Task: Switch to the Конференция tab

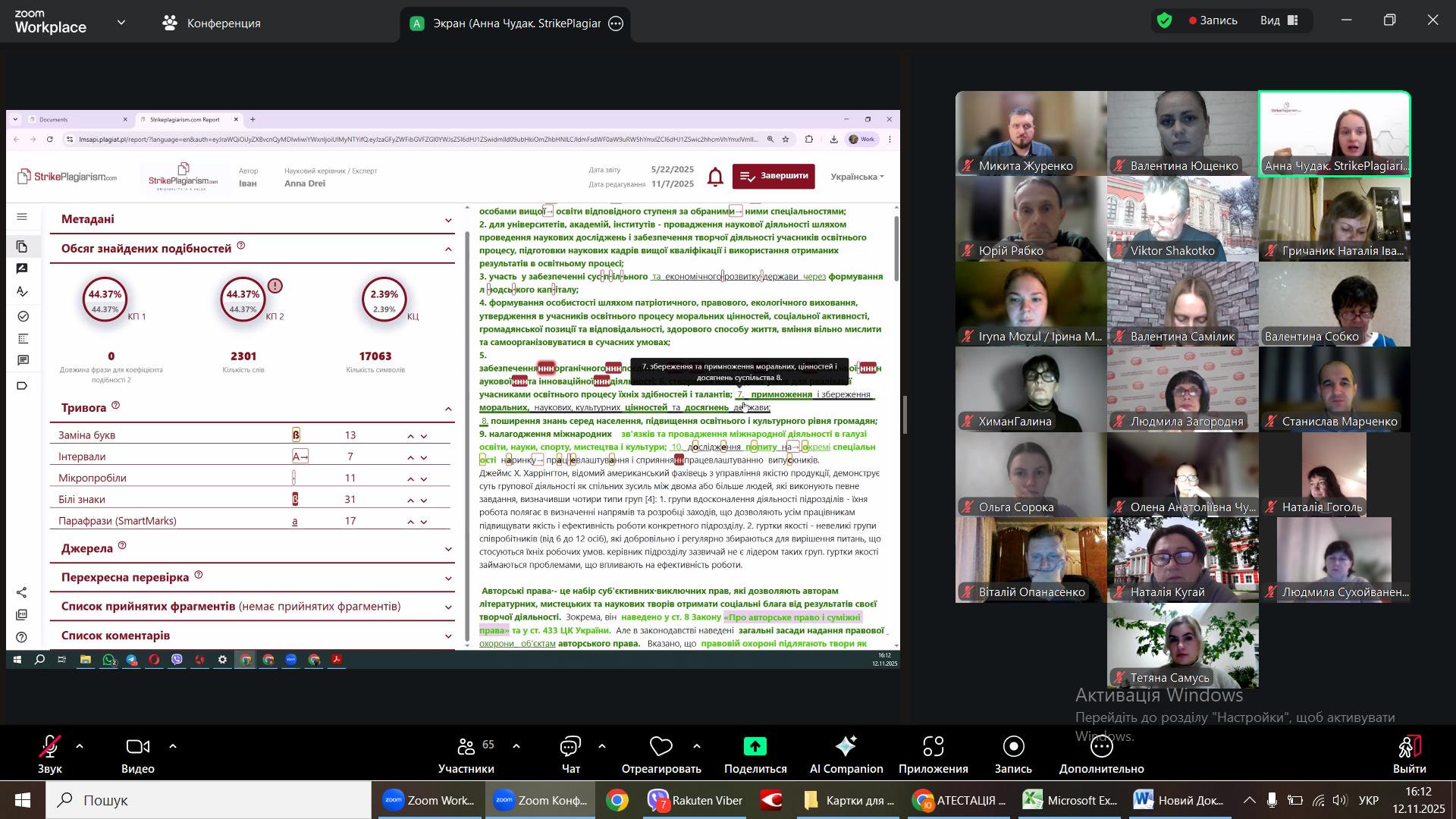Action: 212,24
